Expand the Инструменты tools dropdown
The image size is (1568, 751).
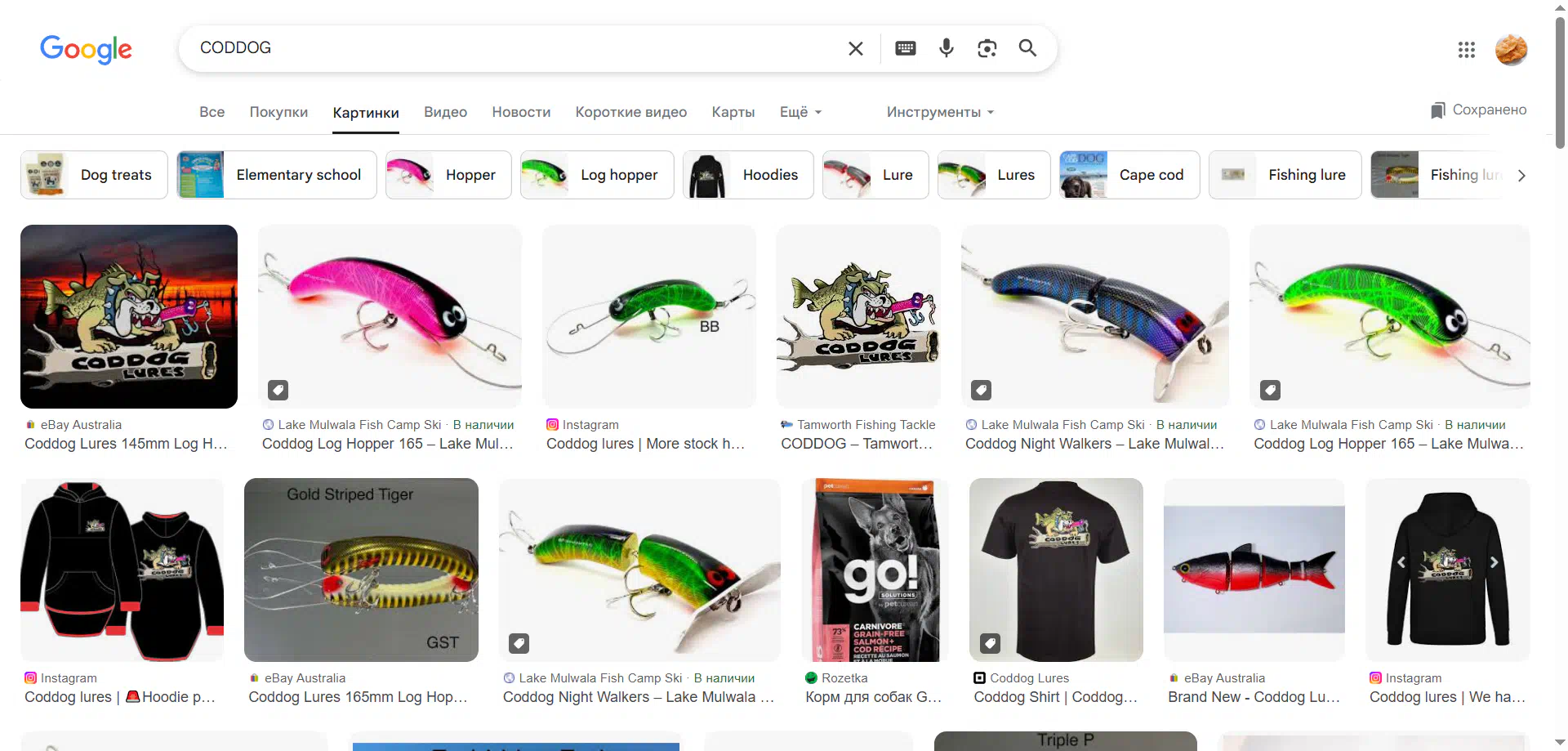pyautogui.click(x=940, y=112)
